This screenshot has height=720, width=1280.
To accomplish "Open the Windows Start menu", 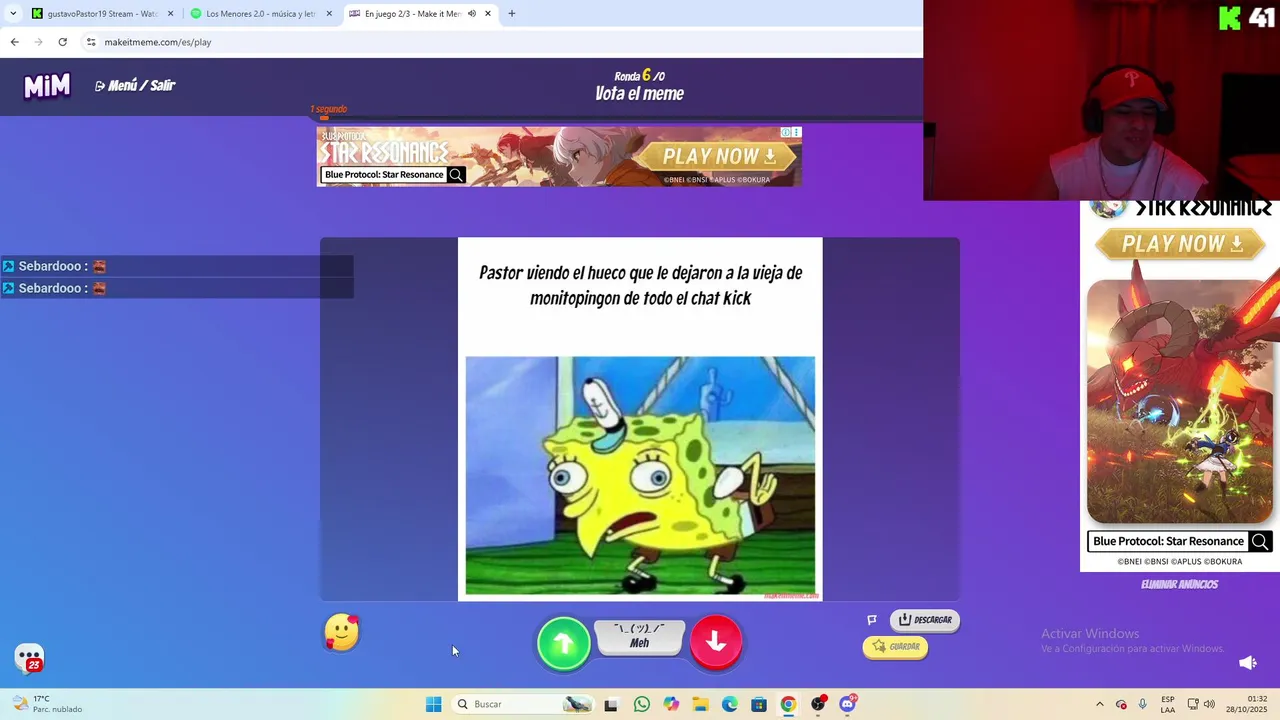I will tap(434, 704).
